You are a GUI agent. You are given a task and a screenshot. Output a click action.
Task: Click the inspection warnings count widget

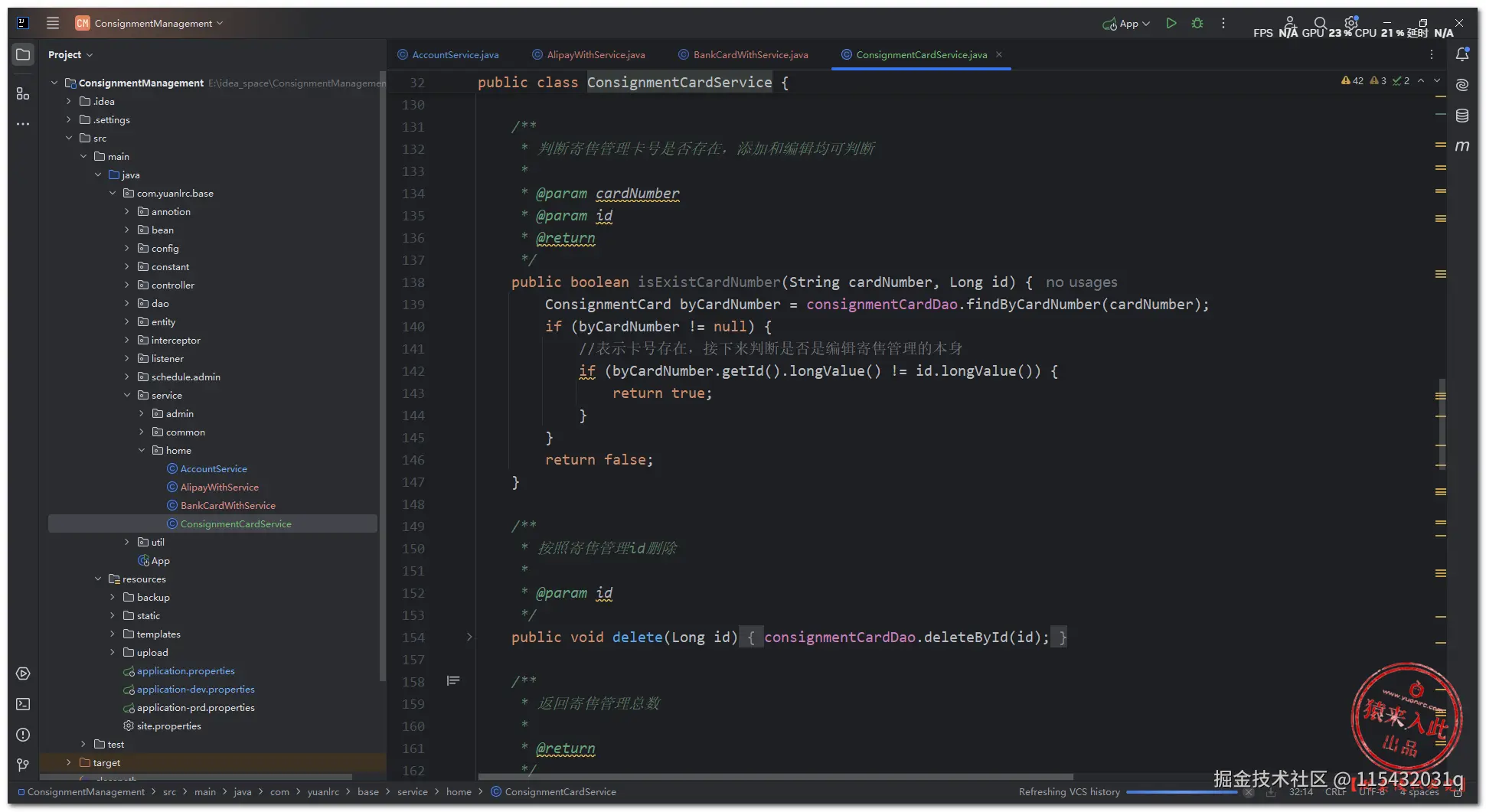pyautogui.click(x=1376, y=80)
